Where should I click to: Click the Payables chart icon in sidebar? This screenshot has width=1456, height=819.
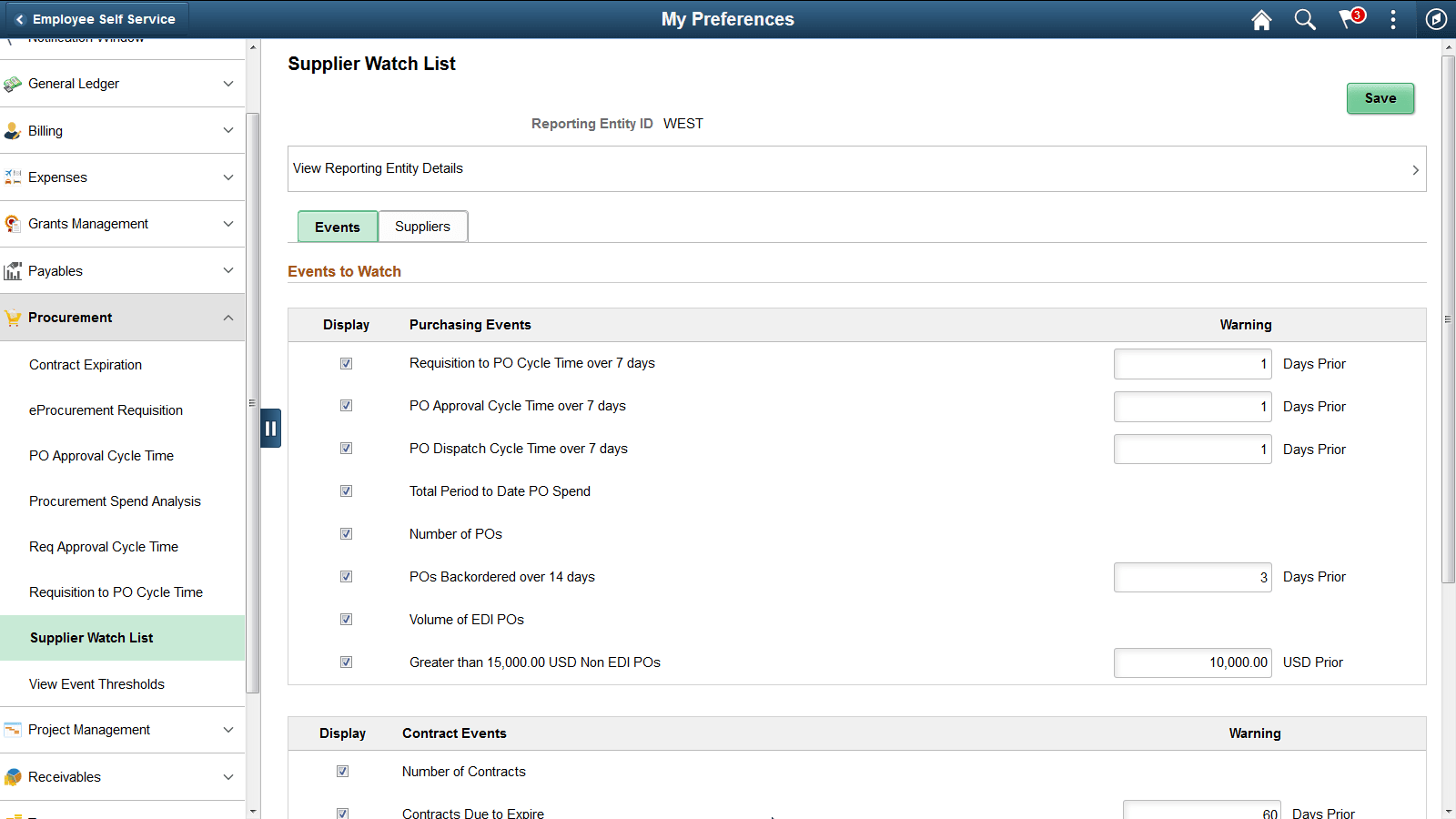(13, 270)
